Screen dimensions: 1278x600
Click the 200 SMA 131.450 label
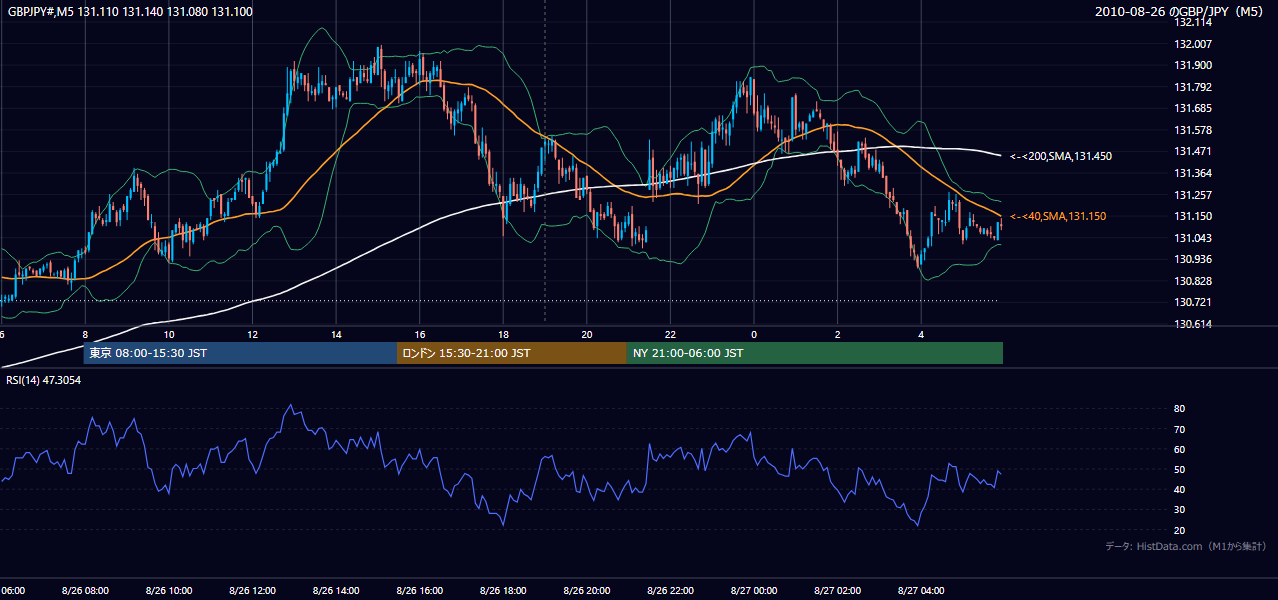coord(1061,156)
